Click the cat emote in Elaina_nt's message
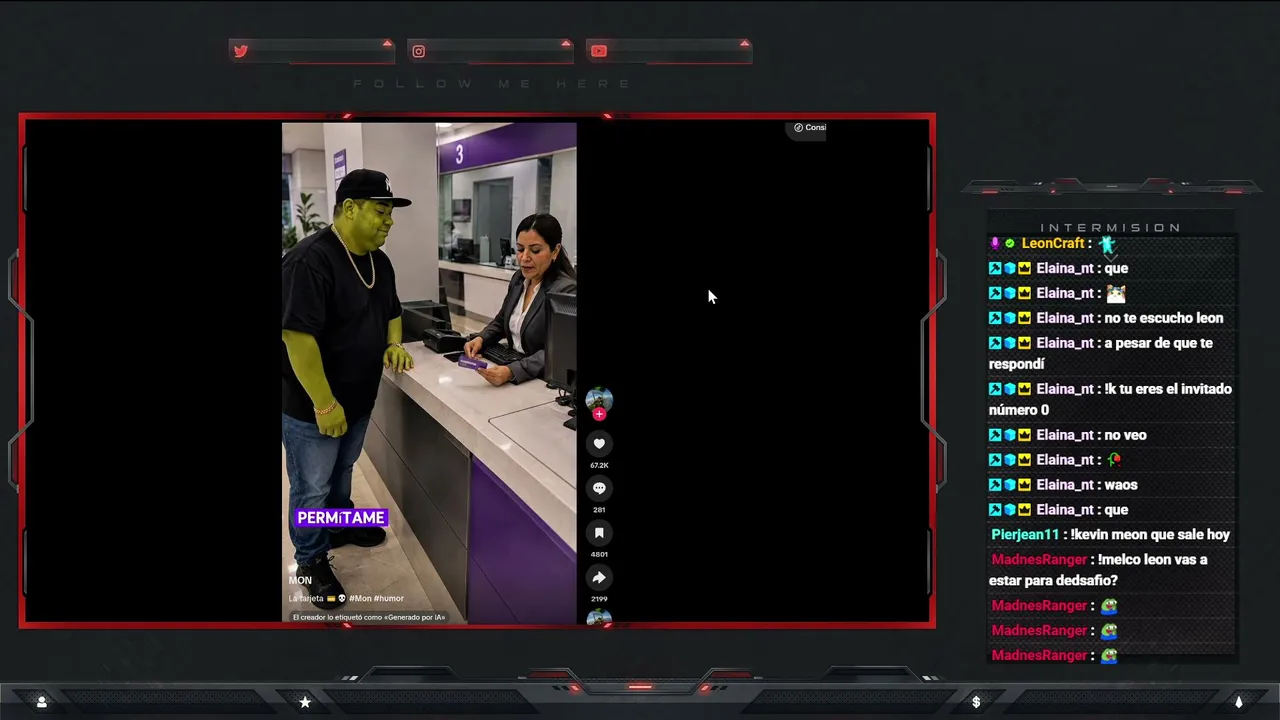 tap(1116, 293)
